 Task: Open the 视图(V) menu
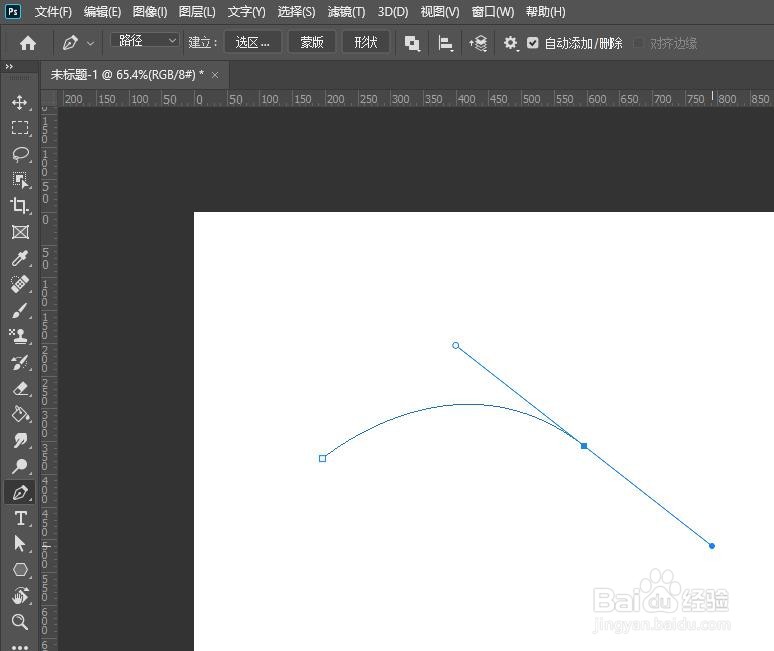(440, 11)
